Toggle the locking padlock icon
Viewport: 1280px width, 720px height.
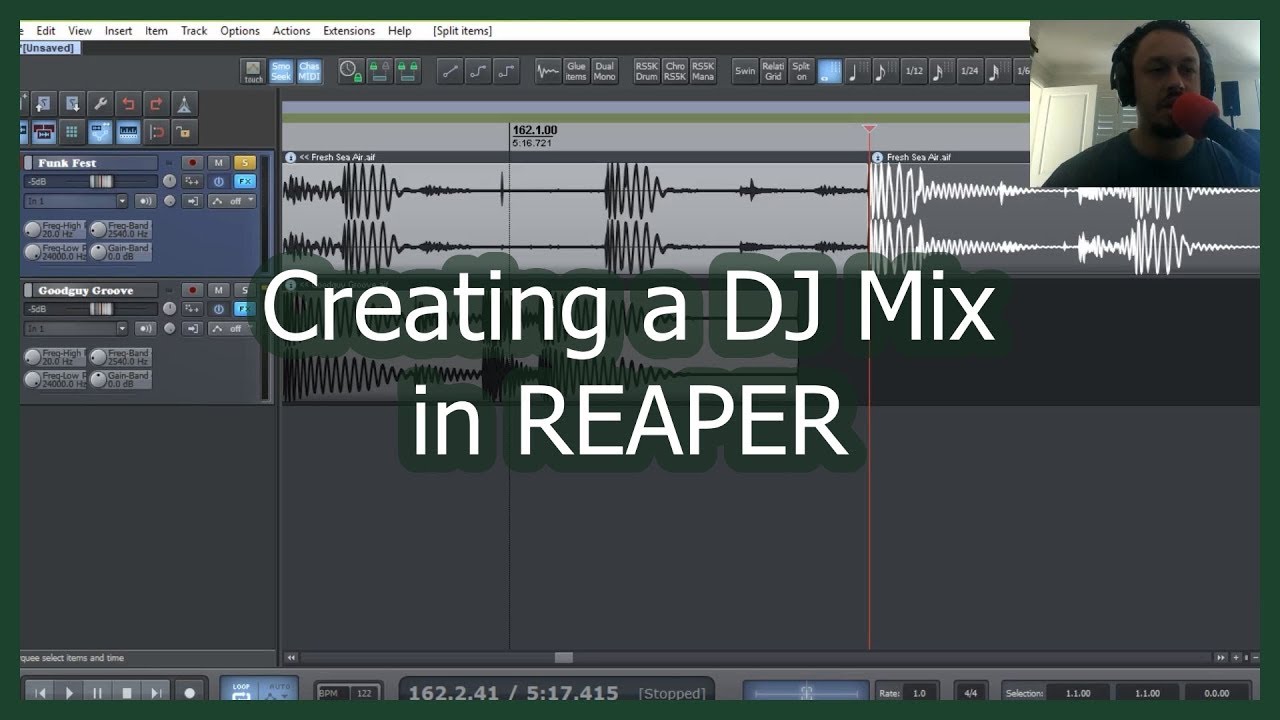184,131
